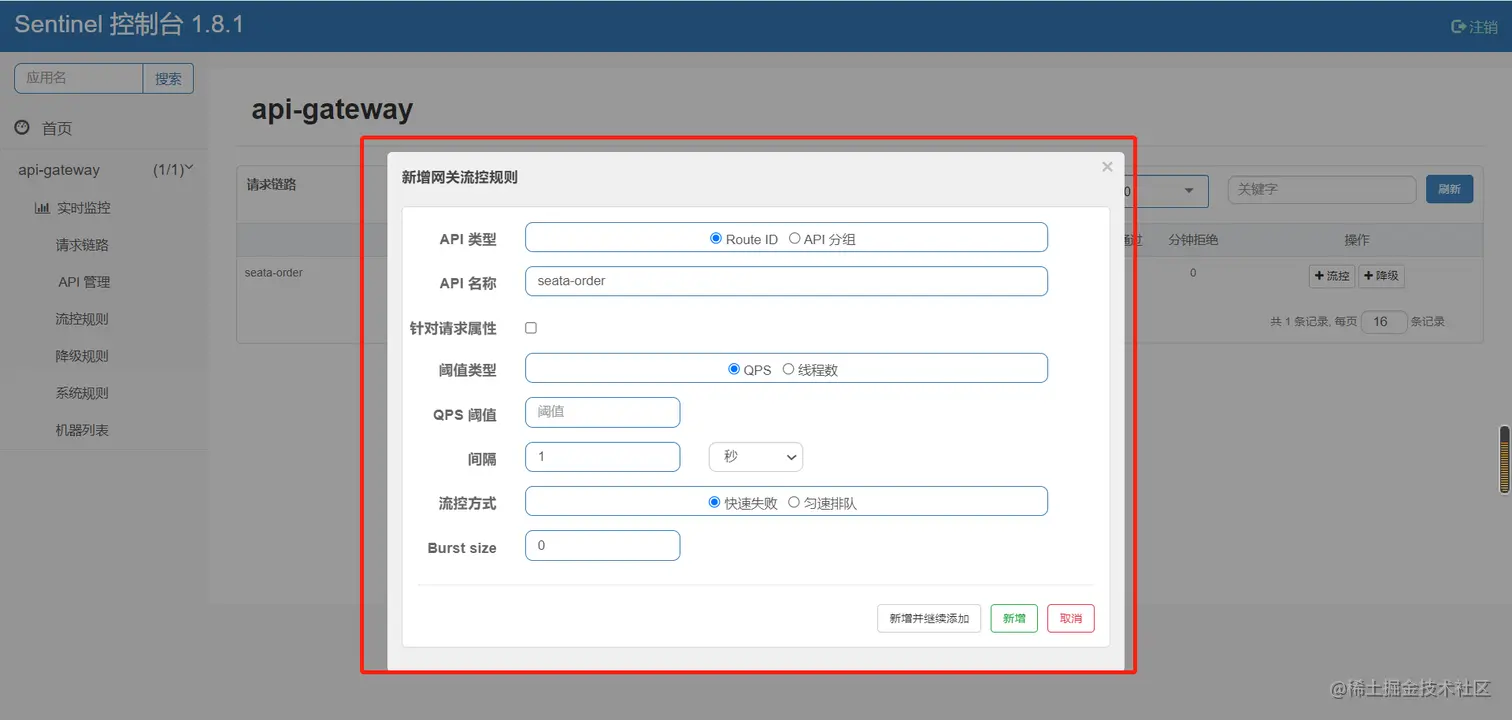Choose QPS as the threshold type
The width and height of the screenshot is (1512, 720).
[x=734, y=369]
